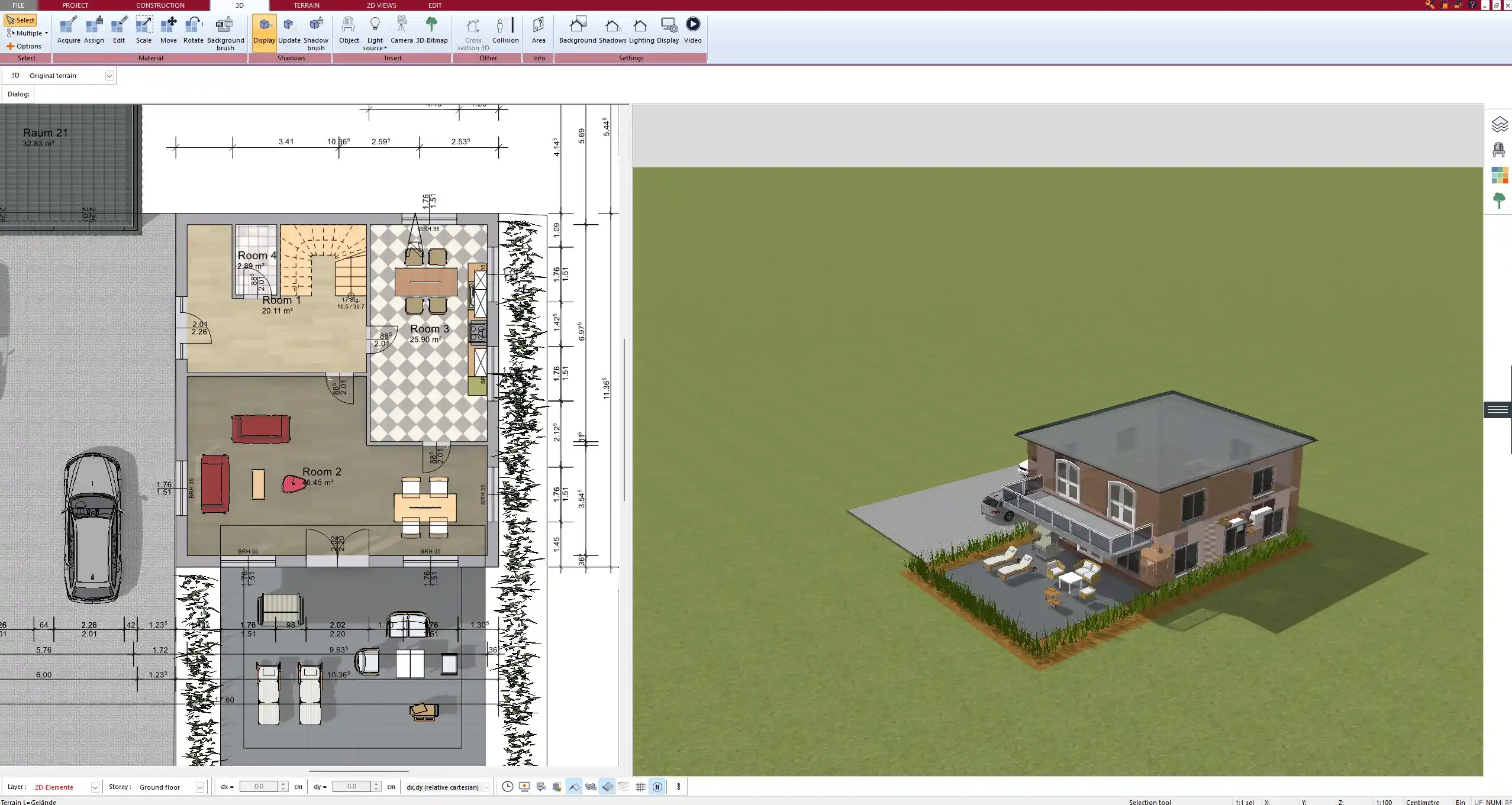Image resolution: width=1512 pixels, height=805 pixels.
Task: Toggle the shadows Display button
Action: [x=264, y=33]
